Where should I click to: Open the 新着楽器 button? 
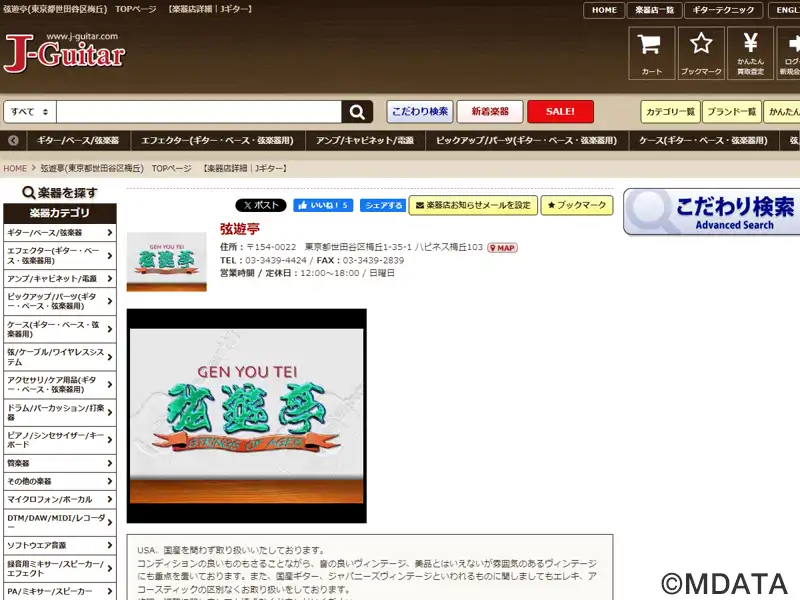[490, 112]
